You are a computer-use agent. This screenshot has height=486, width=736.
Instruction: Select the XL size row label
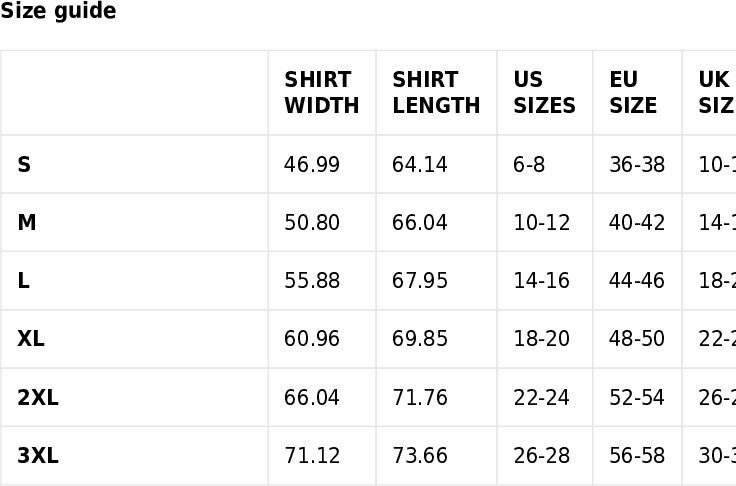tap(31, 339)
